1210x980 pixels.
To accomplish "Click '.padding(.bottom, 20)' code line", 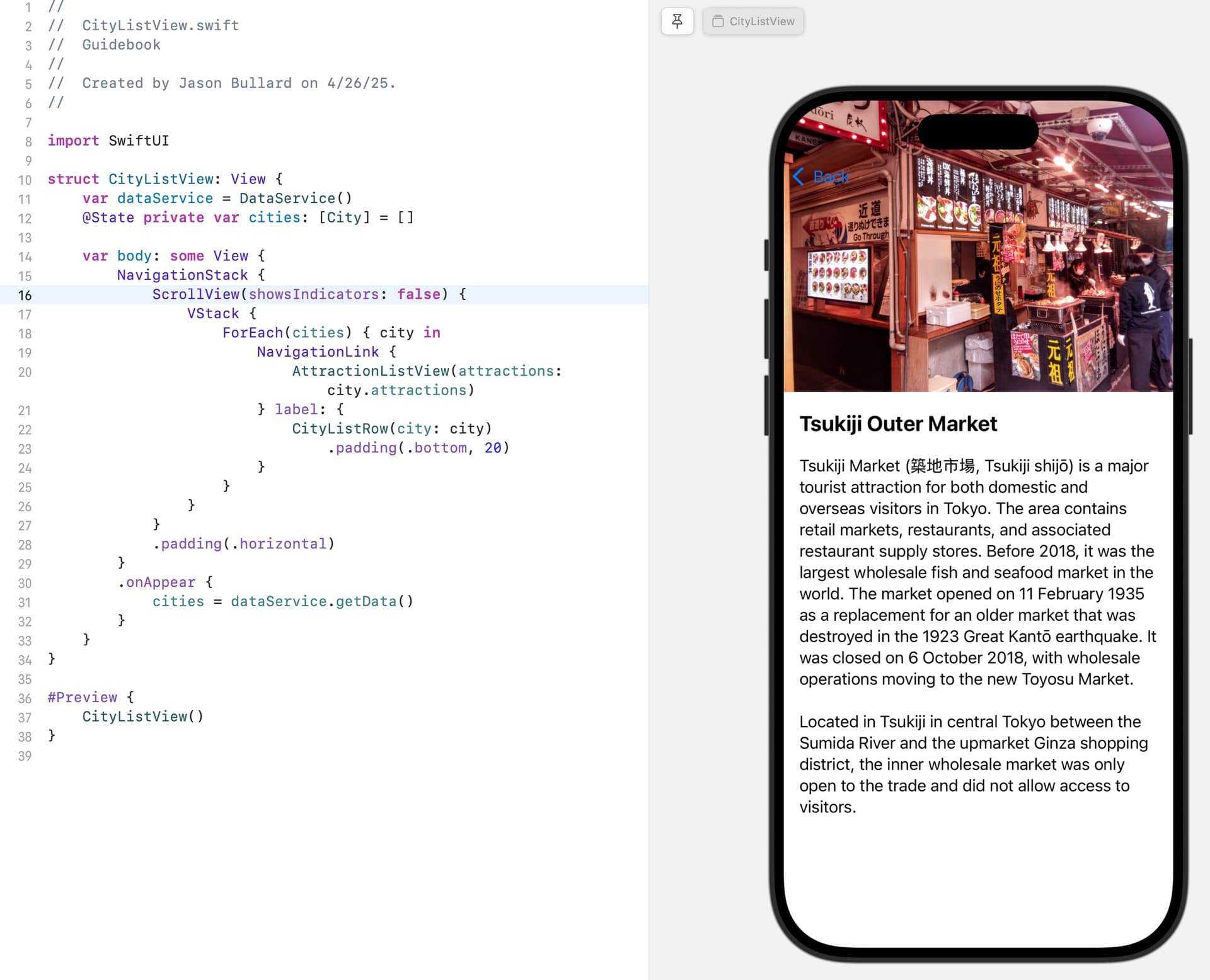I will [x=418, y=448].
